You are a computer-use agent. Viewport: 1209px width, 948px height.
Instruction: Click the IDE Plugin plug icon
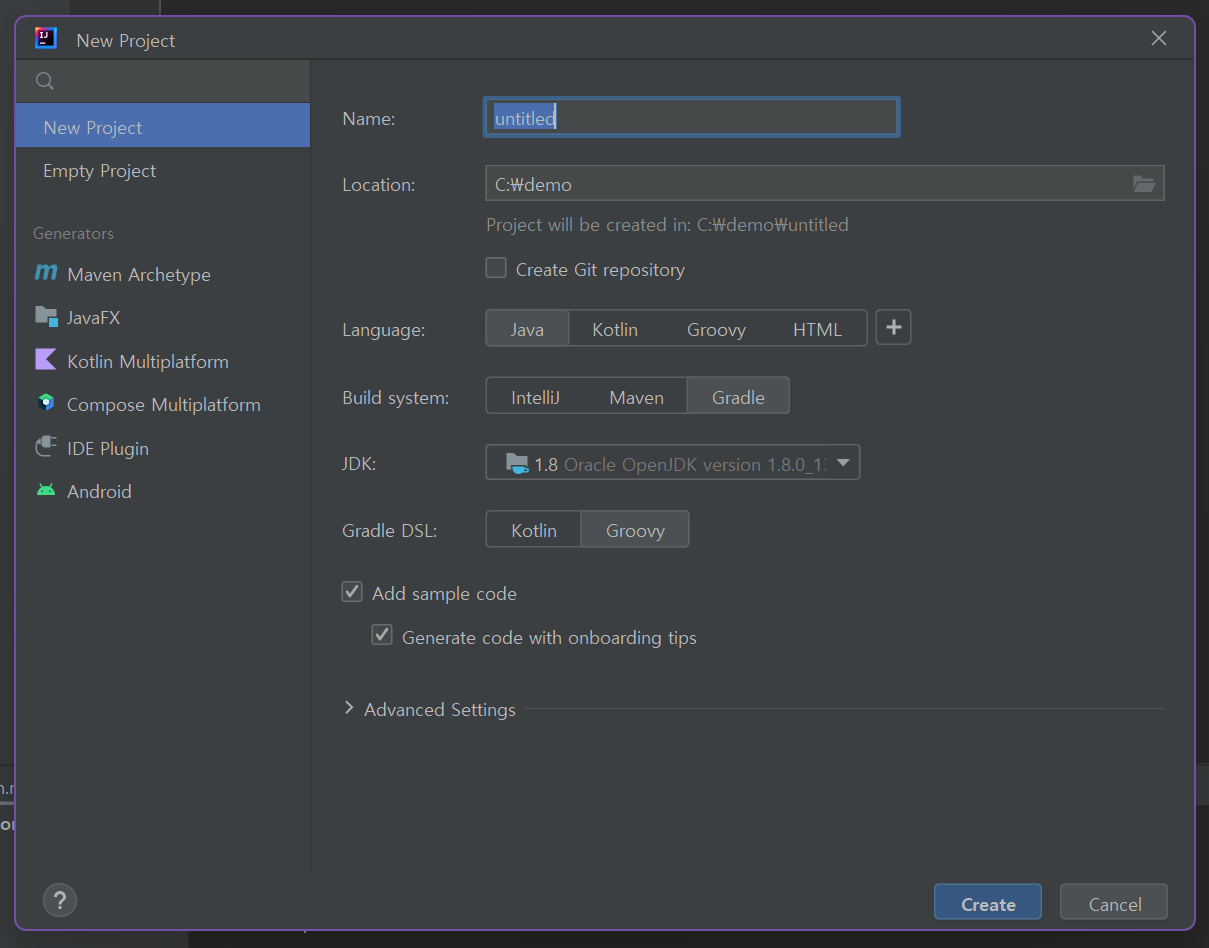point(46,447)
